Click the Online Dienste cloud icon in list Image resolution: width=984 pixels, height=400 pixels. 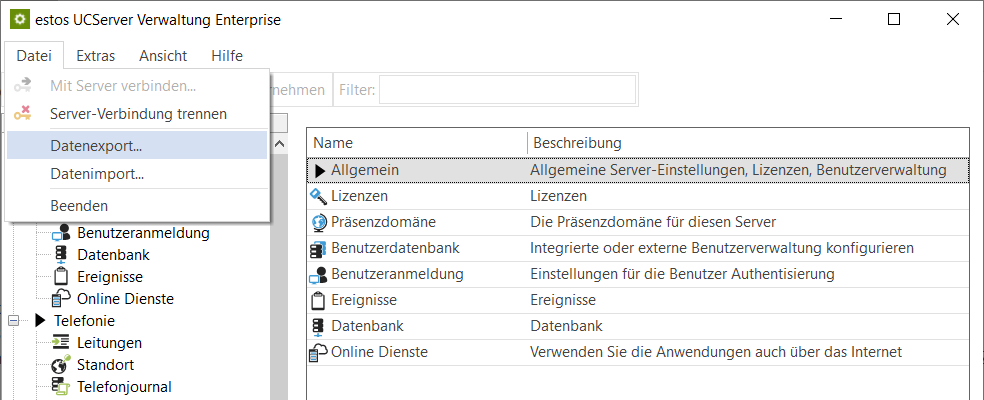tap(319, 352)
